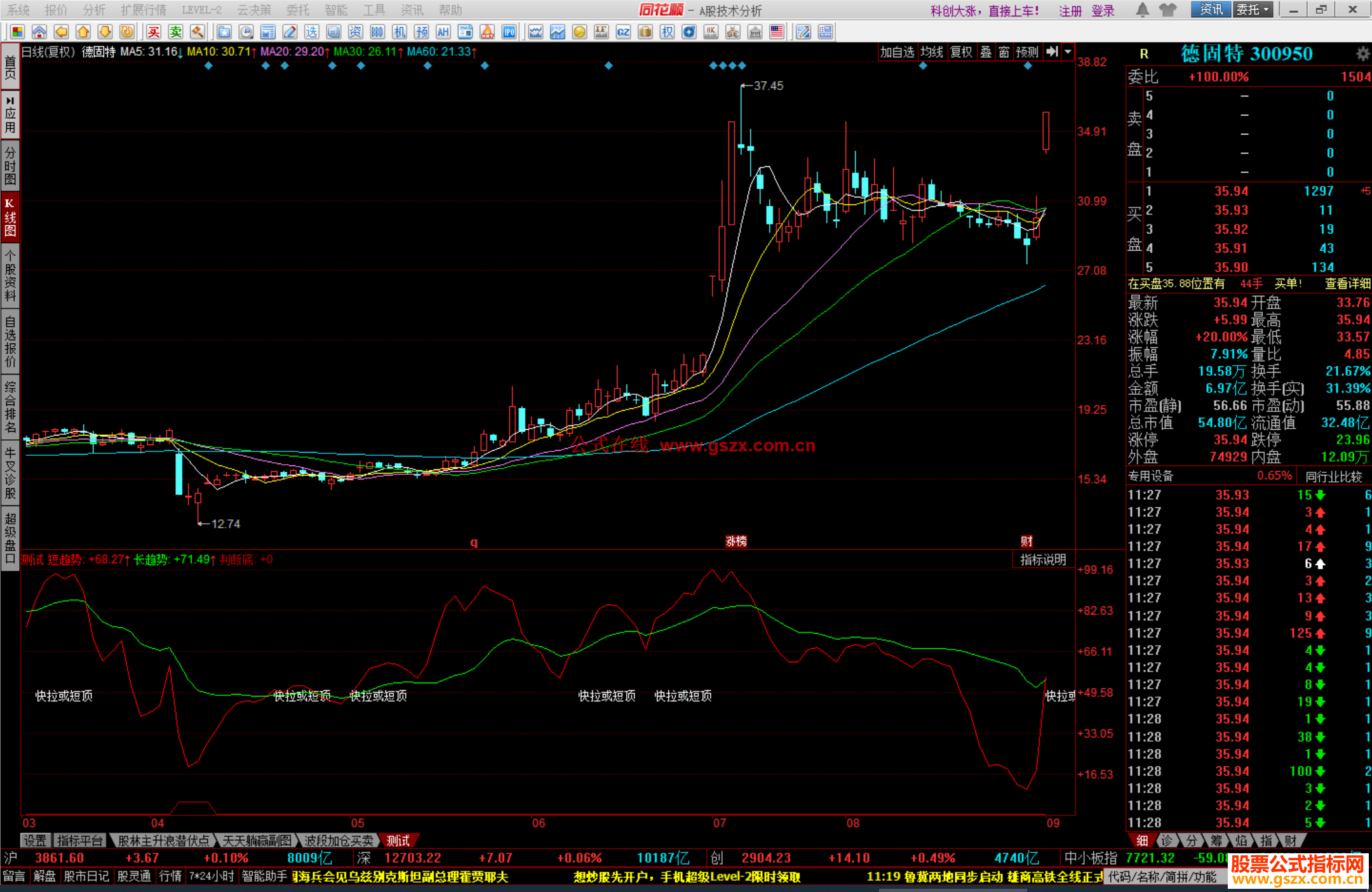Image resolution: width=1372 pixels, height=892 pixels.
Task: Switch to 波段加仓买卖 indicator tab
Action: (x=339, y=841)
